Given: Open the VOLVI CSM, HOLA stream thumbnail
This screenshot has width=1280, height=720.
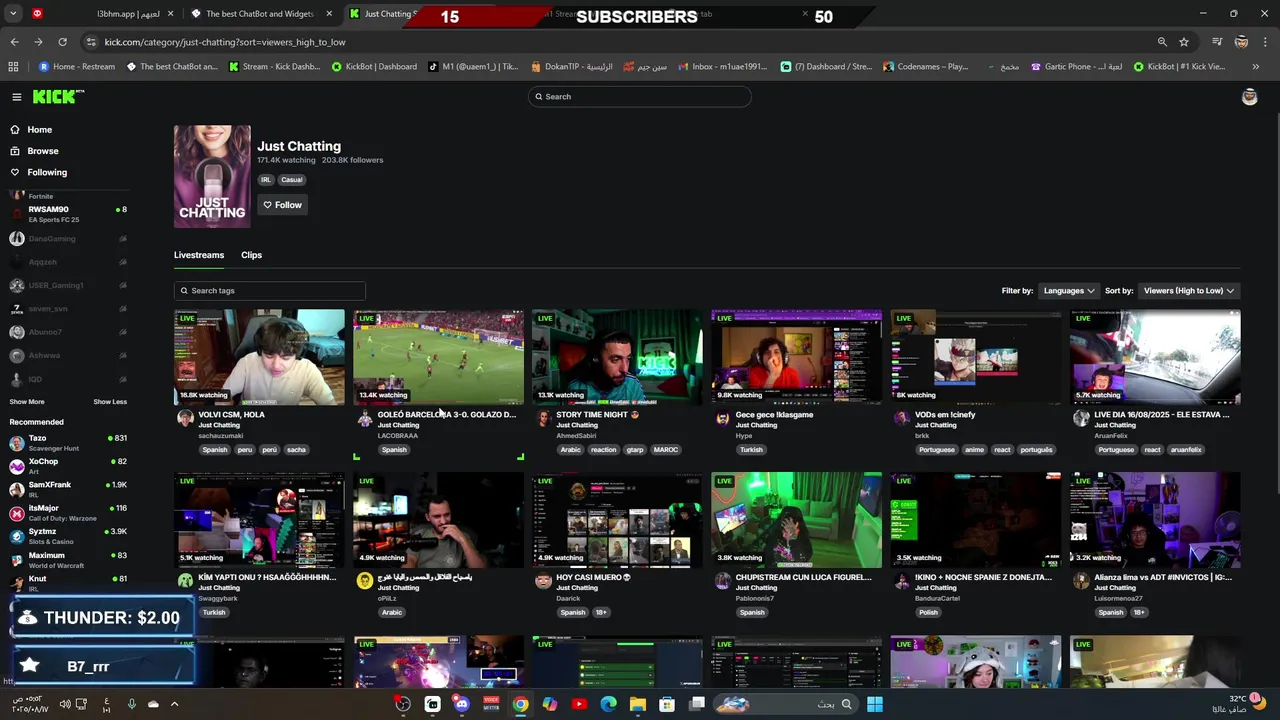Looking at the screenshot, I should pyautogui.click(x=259, y=357).
